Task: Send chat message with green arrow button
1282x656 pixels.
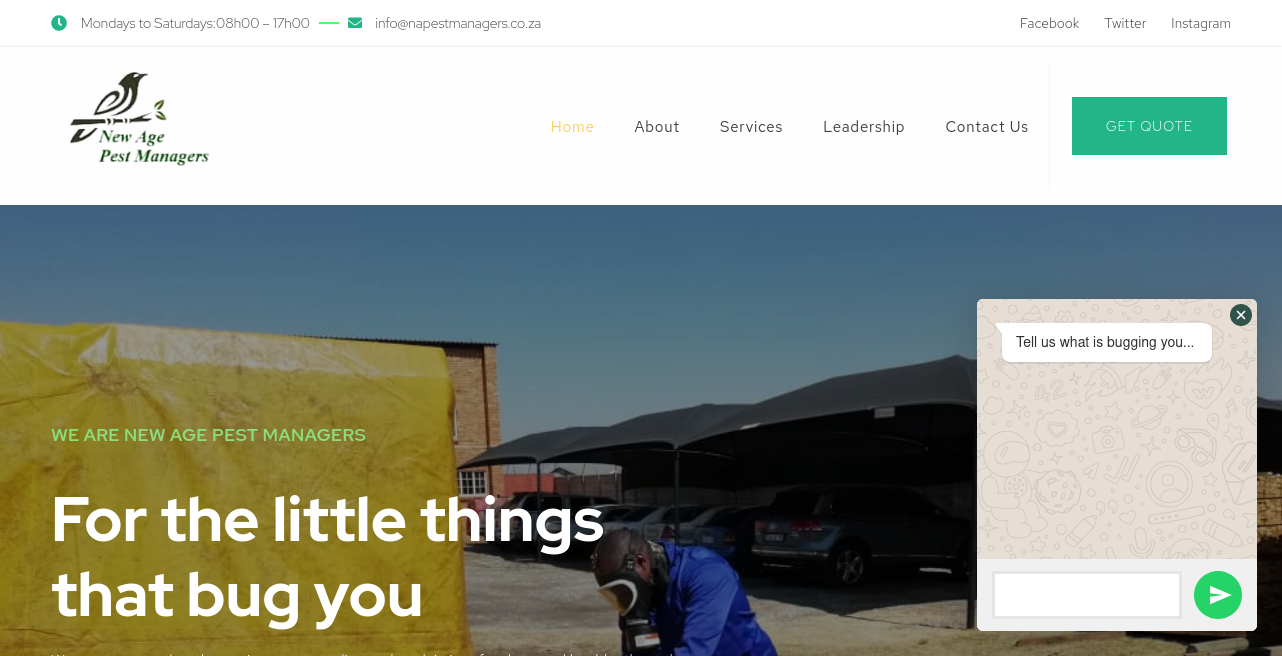Action: 1218,595
